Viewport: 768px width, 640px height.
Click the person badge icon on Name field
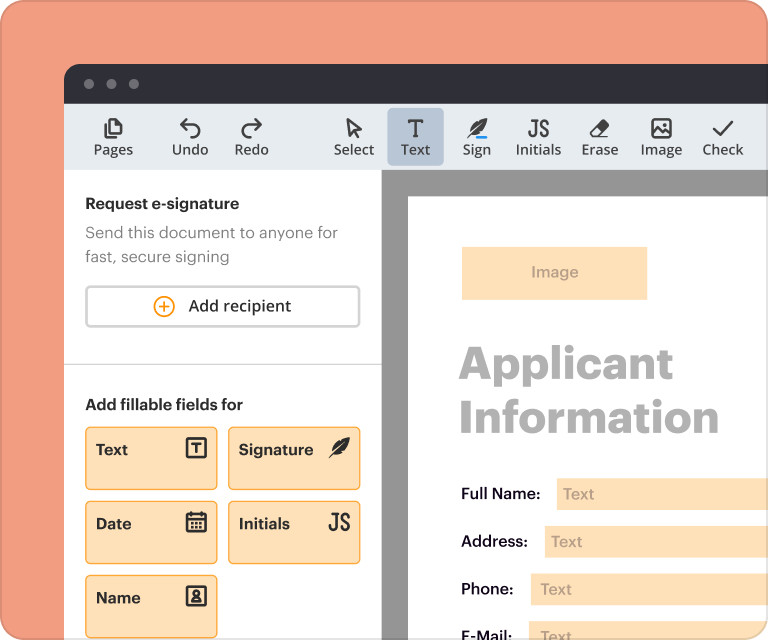click(196, 596)
